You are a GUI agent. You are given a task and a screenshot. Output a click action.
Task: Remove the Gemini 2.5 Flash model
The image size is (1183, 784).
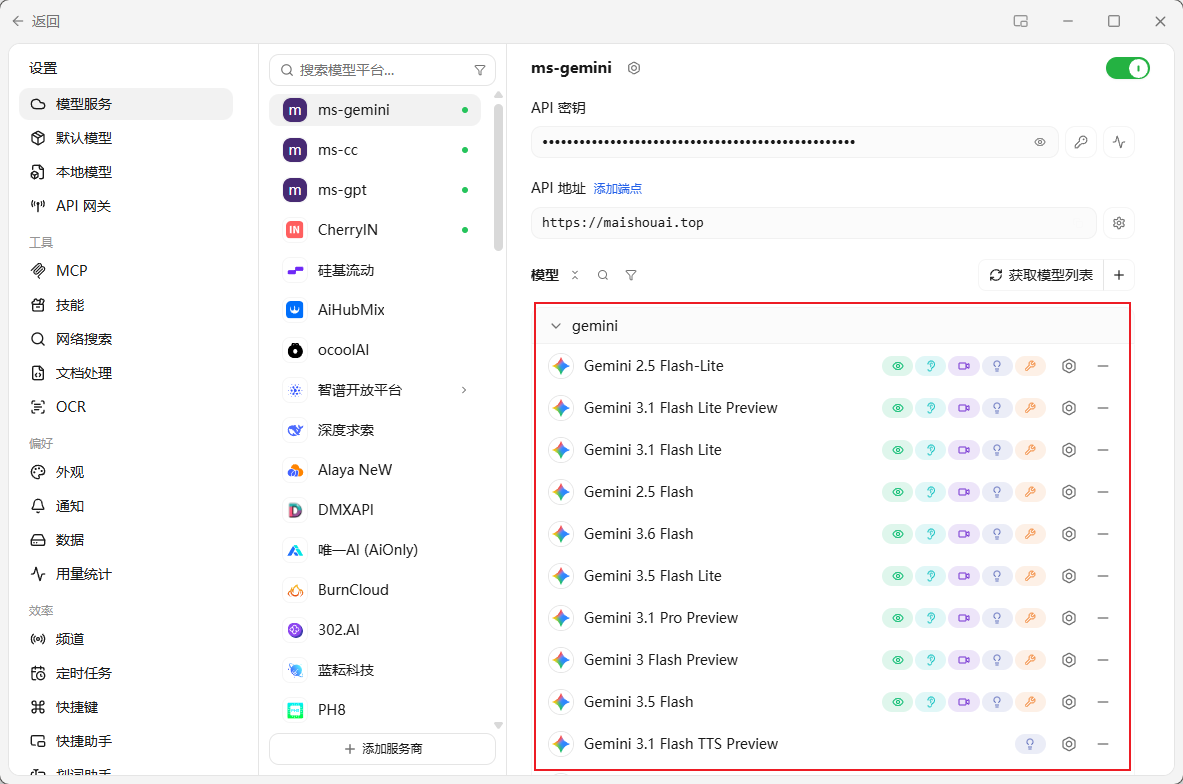1102,492
